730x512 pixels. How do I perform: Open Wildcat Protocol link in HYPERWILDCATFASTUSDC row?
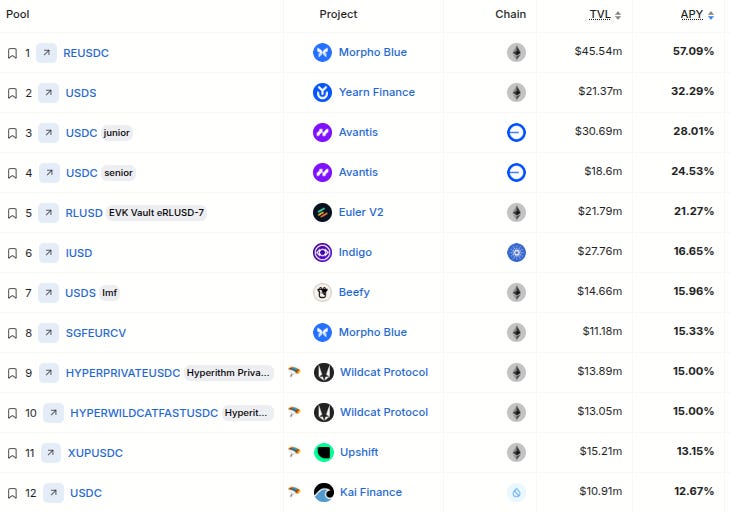pyautogui.click(x=384, y=412)
